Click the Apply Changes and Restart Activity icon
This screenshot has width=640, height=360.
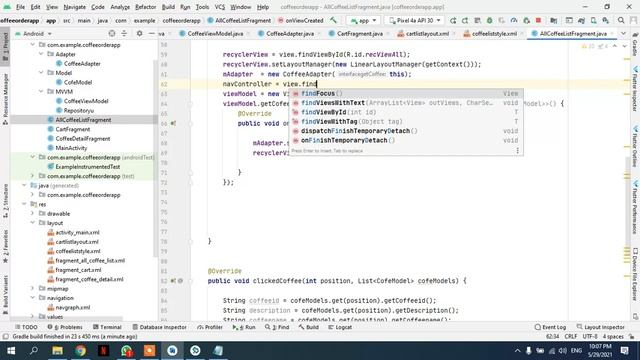pos(465,20)
